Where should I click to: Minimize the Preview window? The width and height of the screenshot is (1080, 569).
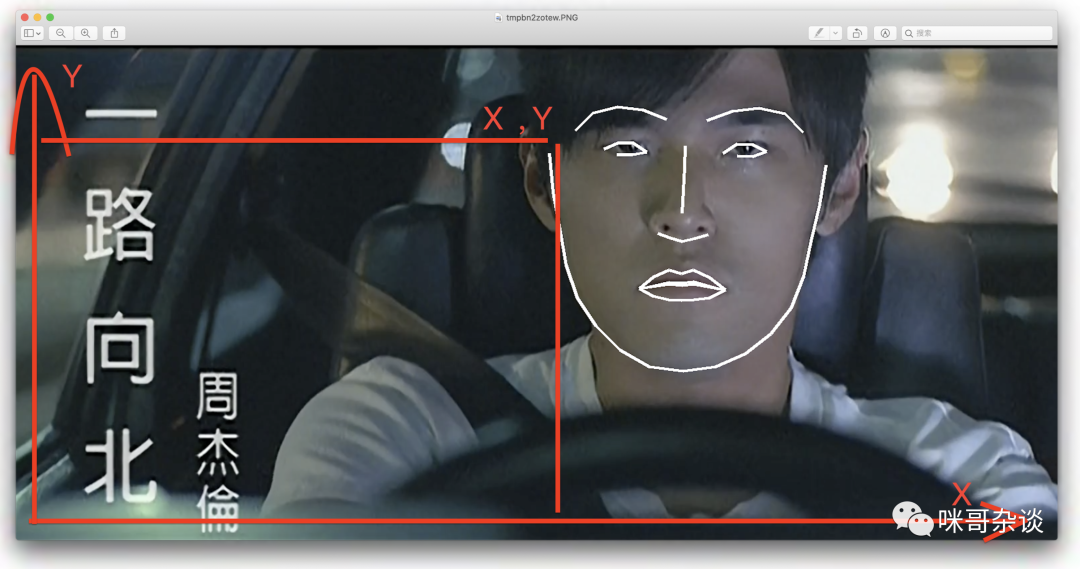tap(37, 17)
